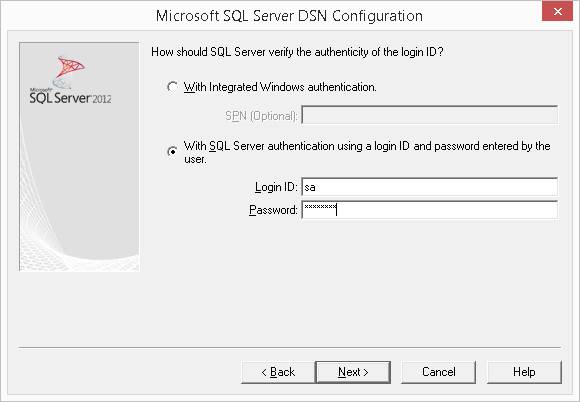Viewport: 580px width, 402px height.
Task: Proceed with the Next button
Action: pyautogui.click(x=353, y=372)
